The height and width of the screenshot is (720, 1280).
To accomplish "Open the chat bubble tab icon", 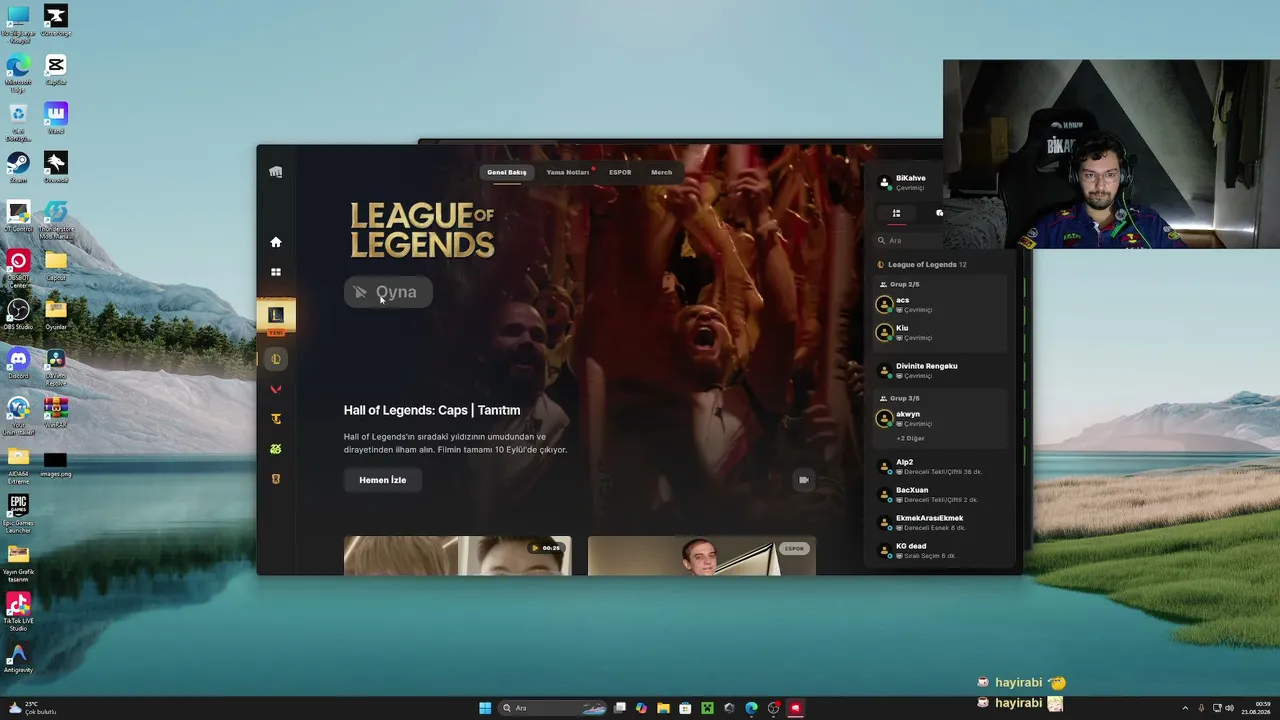I will pos(939,213).
